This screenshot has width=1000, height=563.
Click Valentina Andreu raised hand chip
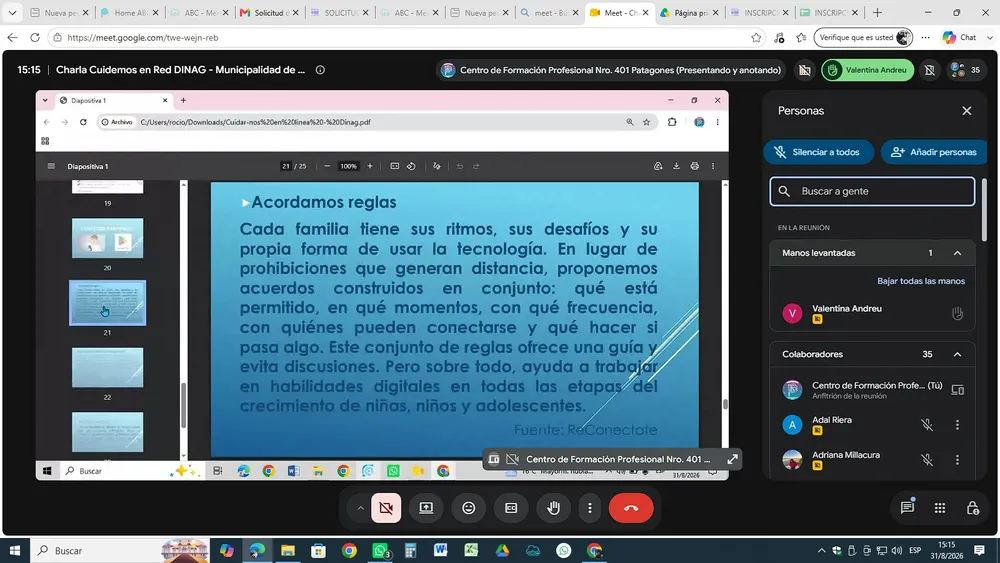(x=867, y=70)
